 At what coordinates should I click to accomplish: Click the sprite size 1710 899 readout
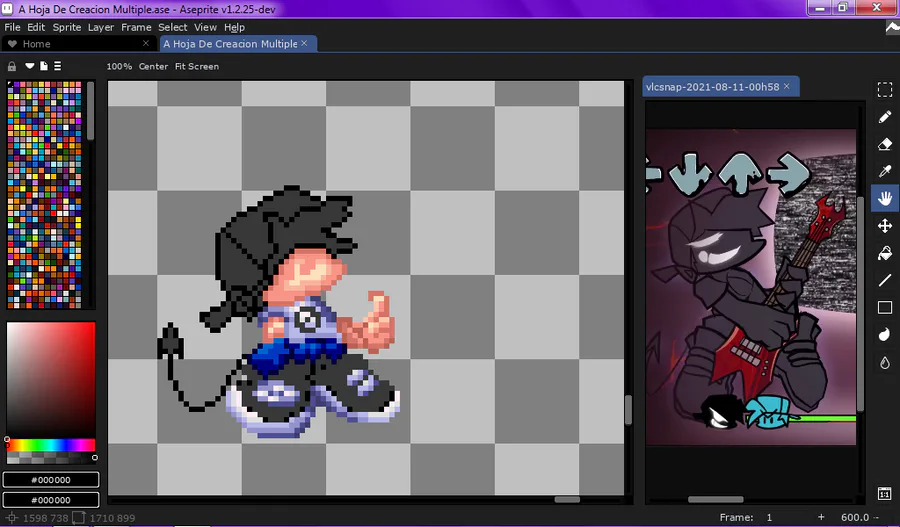pos(106,518)
